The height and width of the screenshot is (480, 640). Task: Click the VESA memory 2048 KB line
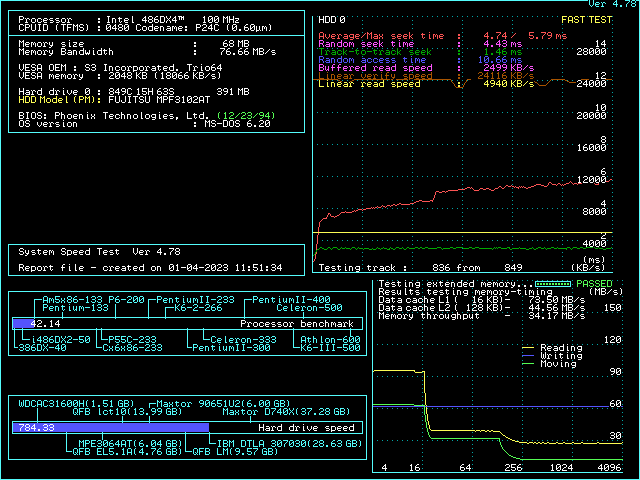coord(120,76)
